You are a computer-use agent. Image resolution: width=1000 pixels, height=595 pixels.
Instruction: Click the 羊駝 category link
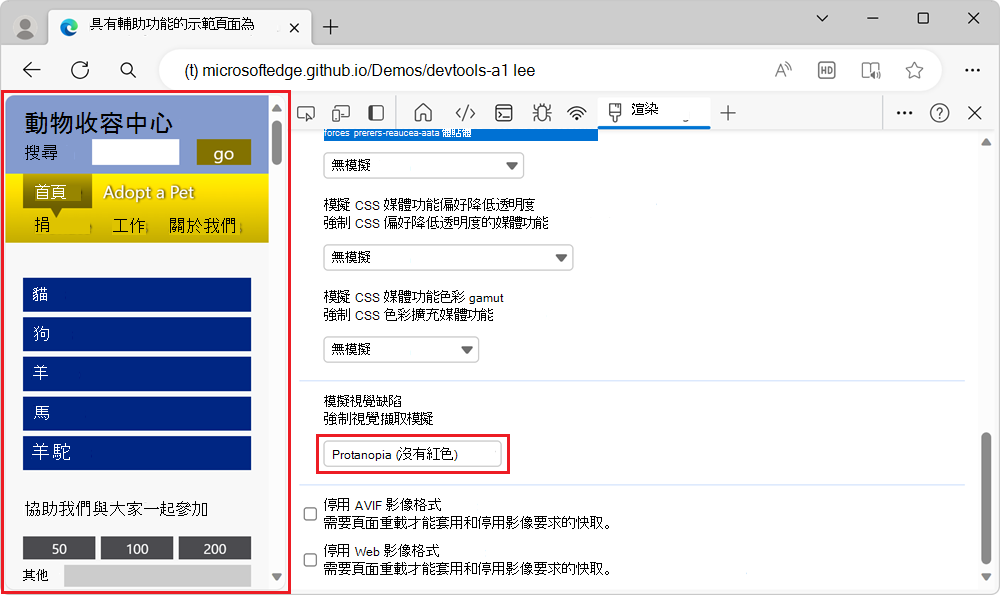(x=136, y=453)
